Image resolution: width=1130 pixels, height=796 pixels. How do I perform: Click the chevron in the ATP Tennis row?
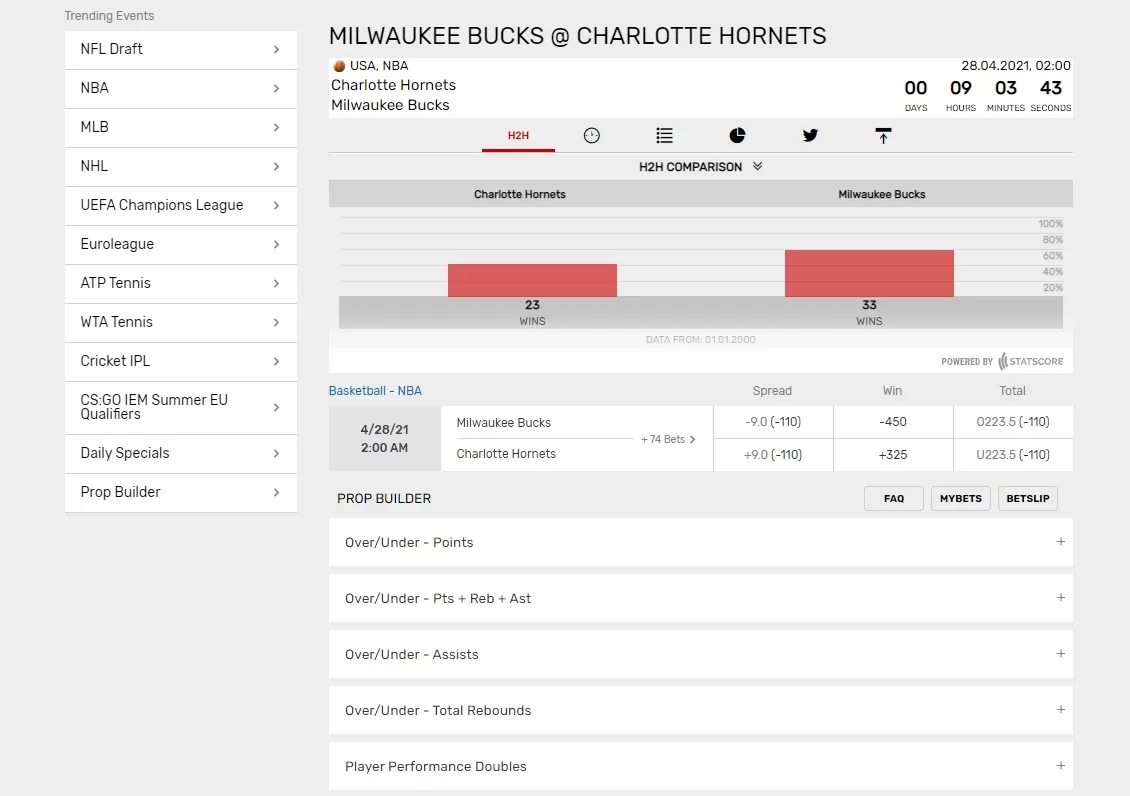pos(276,284)
